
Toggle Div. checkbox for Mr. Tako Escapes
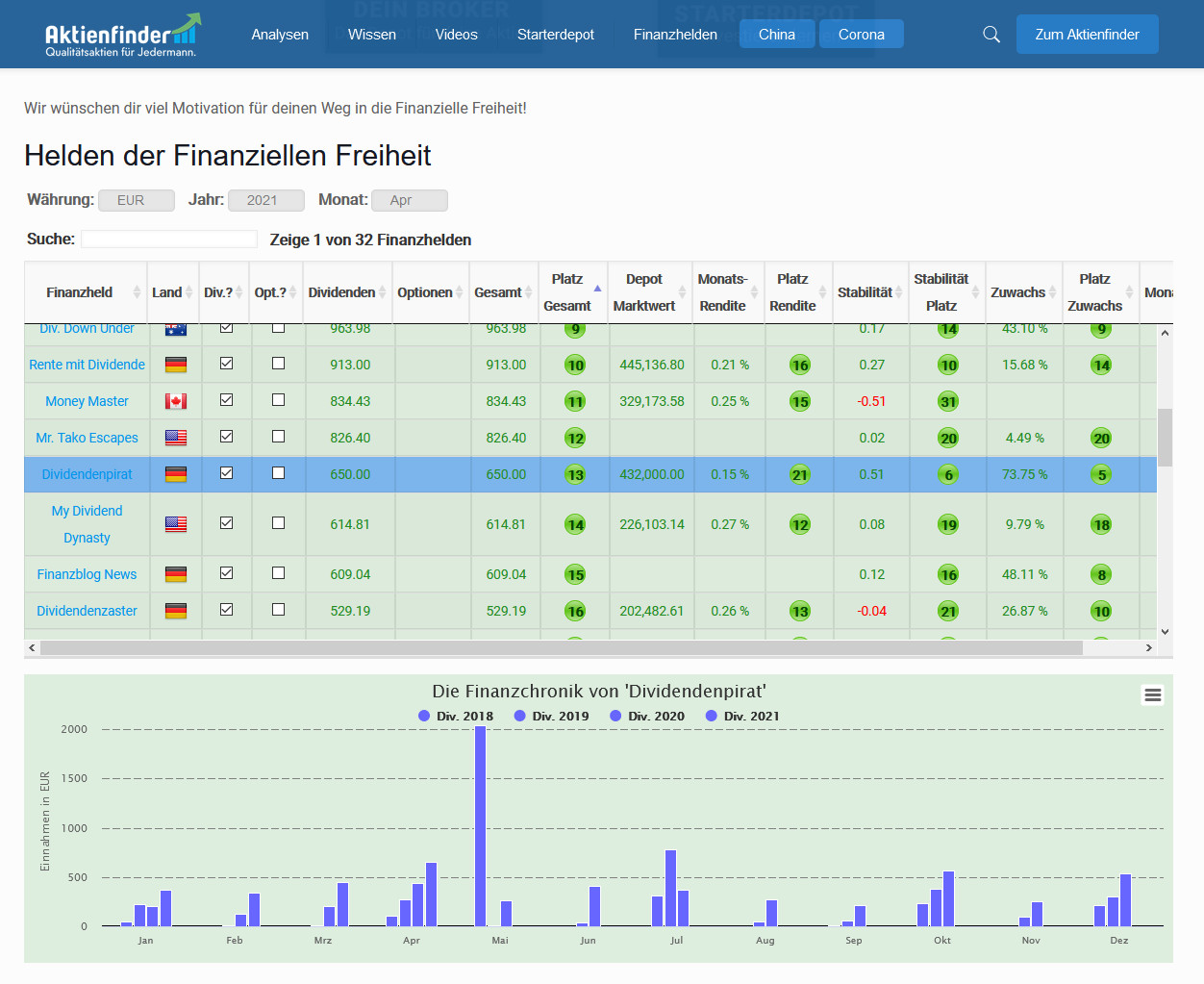click(x=226, y=437)
